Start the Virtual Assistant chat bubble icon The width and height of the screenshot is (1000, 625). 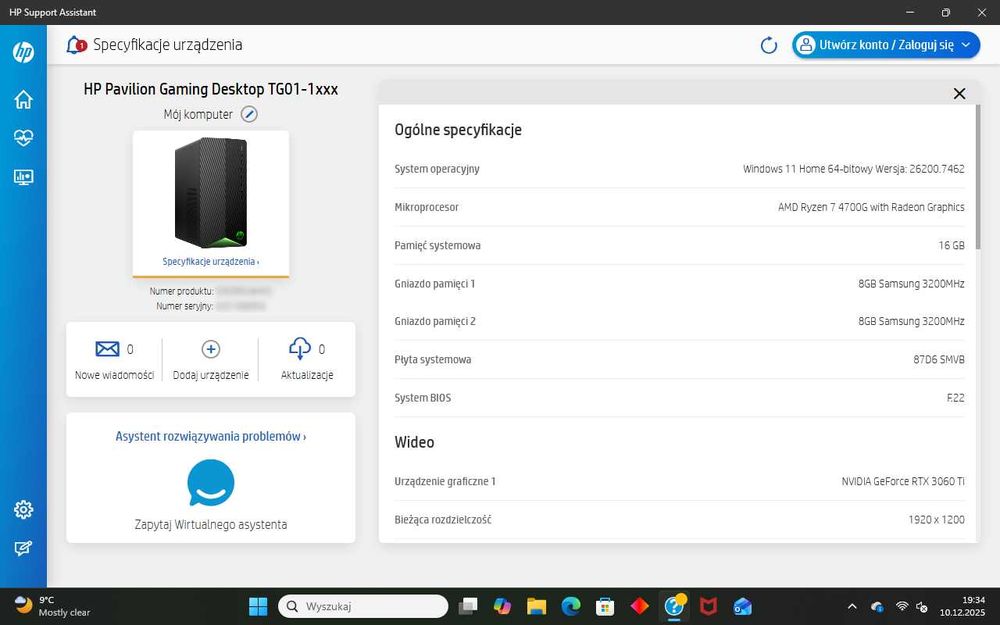(x=210, y=483)
